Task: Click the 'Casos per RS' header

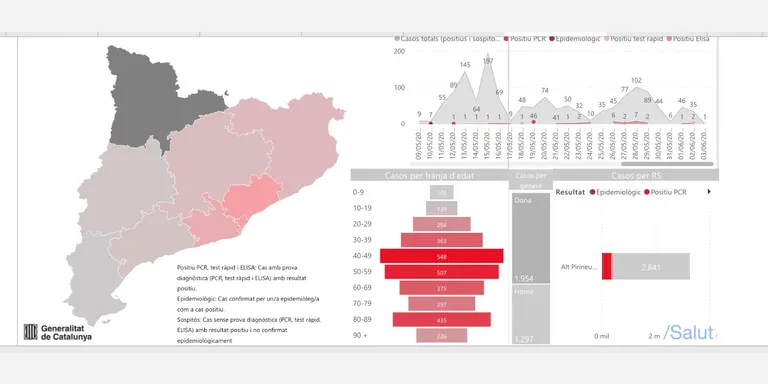Action: coord(637,175)
